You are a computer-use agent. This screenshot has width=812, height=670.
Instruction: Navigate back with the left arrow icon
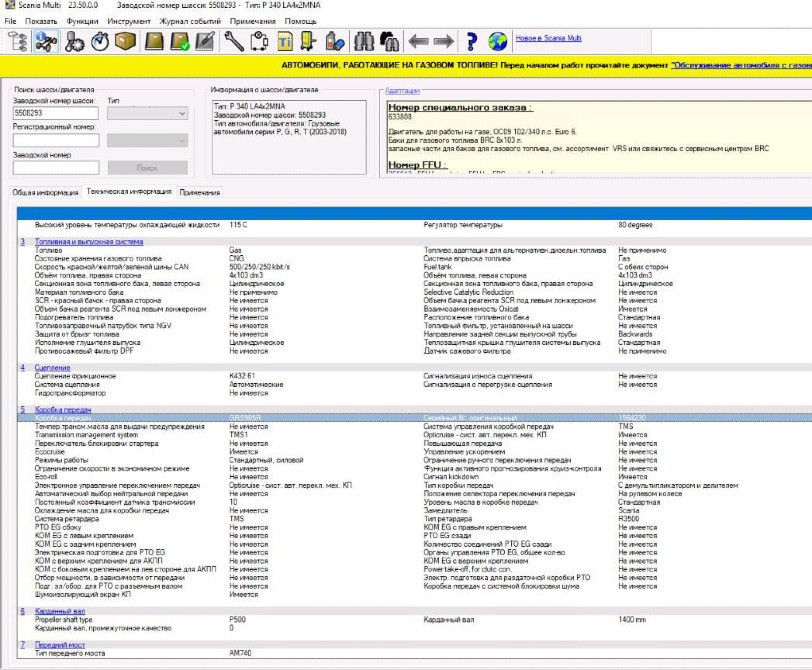(x=416, y=41)
